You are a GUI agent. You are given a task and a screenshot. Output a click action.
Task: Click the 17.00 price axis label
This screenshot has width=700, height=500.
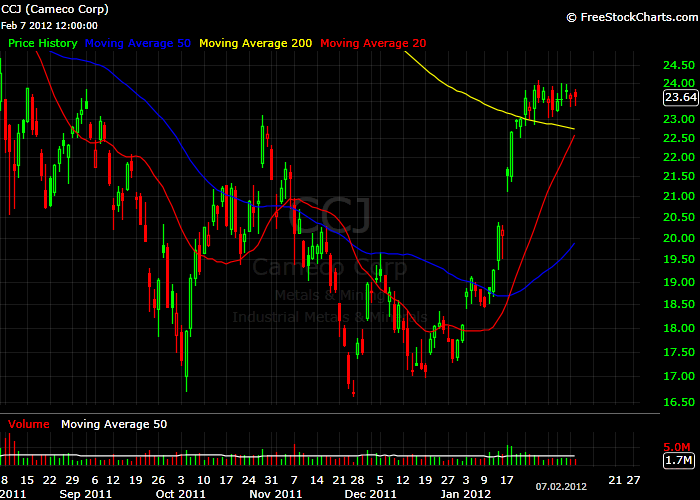679,376
